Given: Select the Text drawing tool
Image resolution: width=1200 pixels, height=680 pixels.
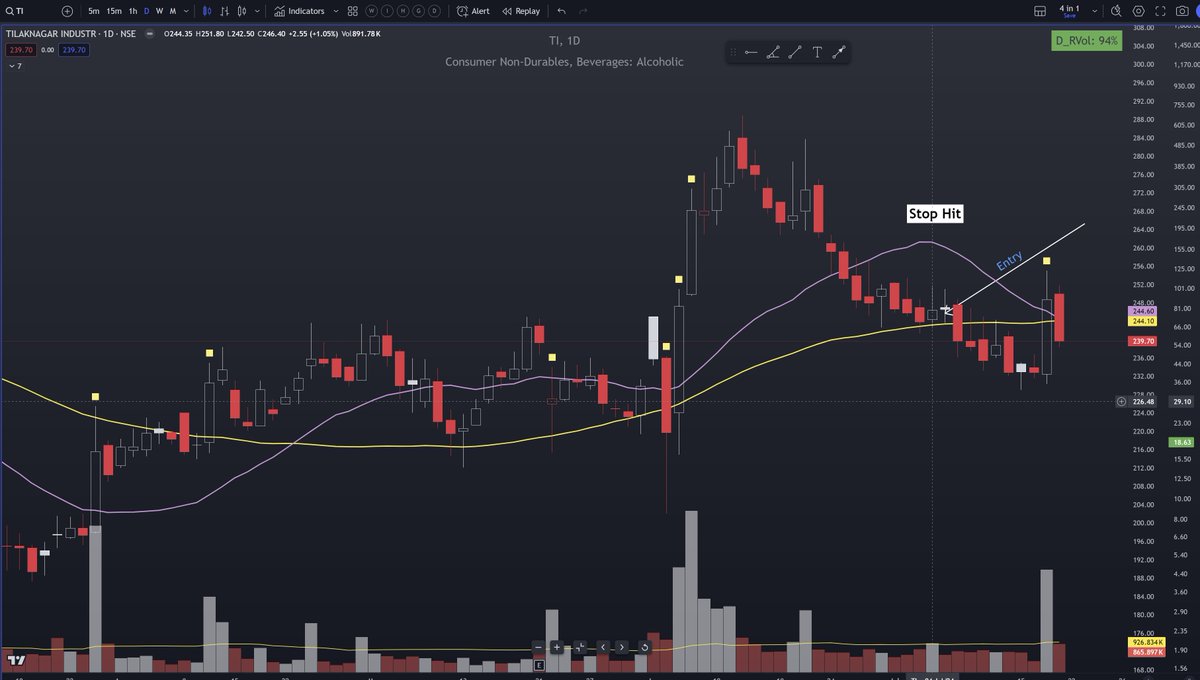Looking at the screenshot, I should pyautogui.click(x=817, y=52).
